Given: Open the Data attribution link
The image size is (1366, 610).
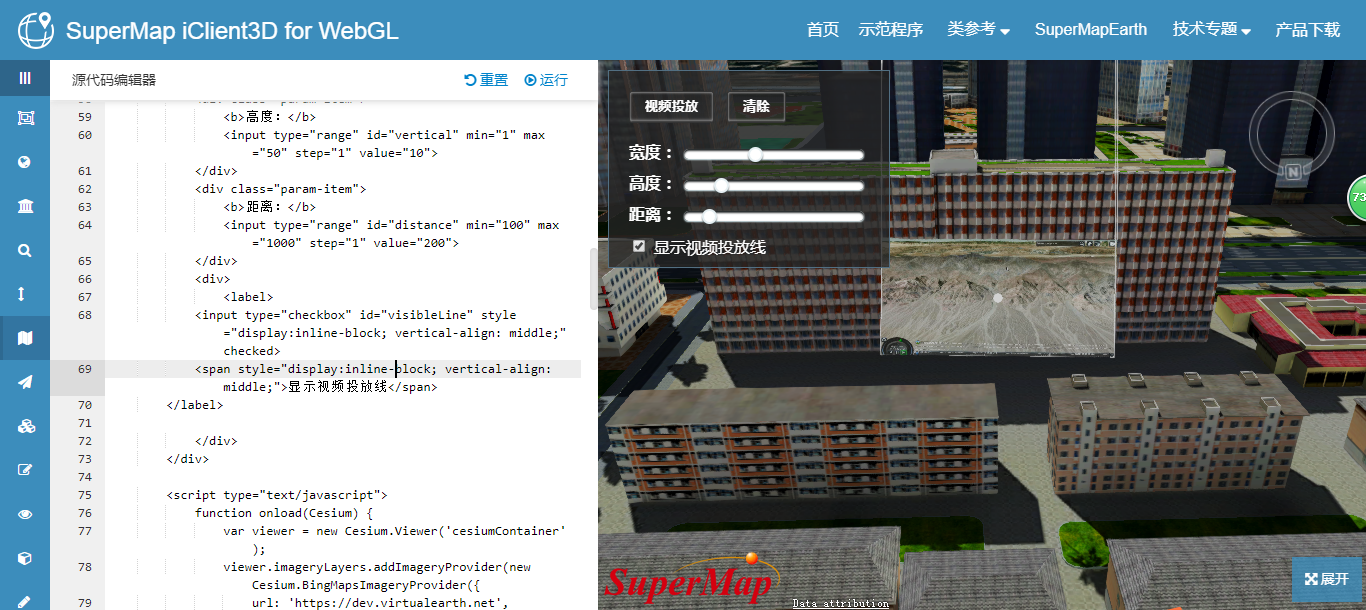Looking at the screenshot, I should pos(840,603).
